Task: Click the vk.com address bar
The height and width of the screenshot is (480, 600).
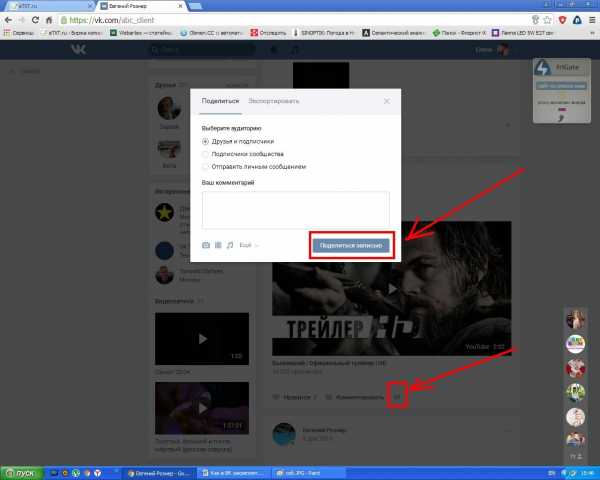Action: 293,20
